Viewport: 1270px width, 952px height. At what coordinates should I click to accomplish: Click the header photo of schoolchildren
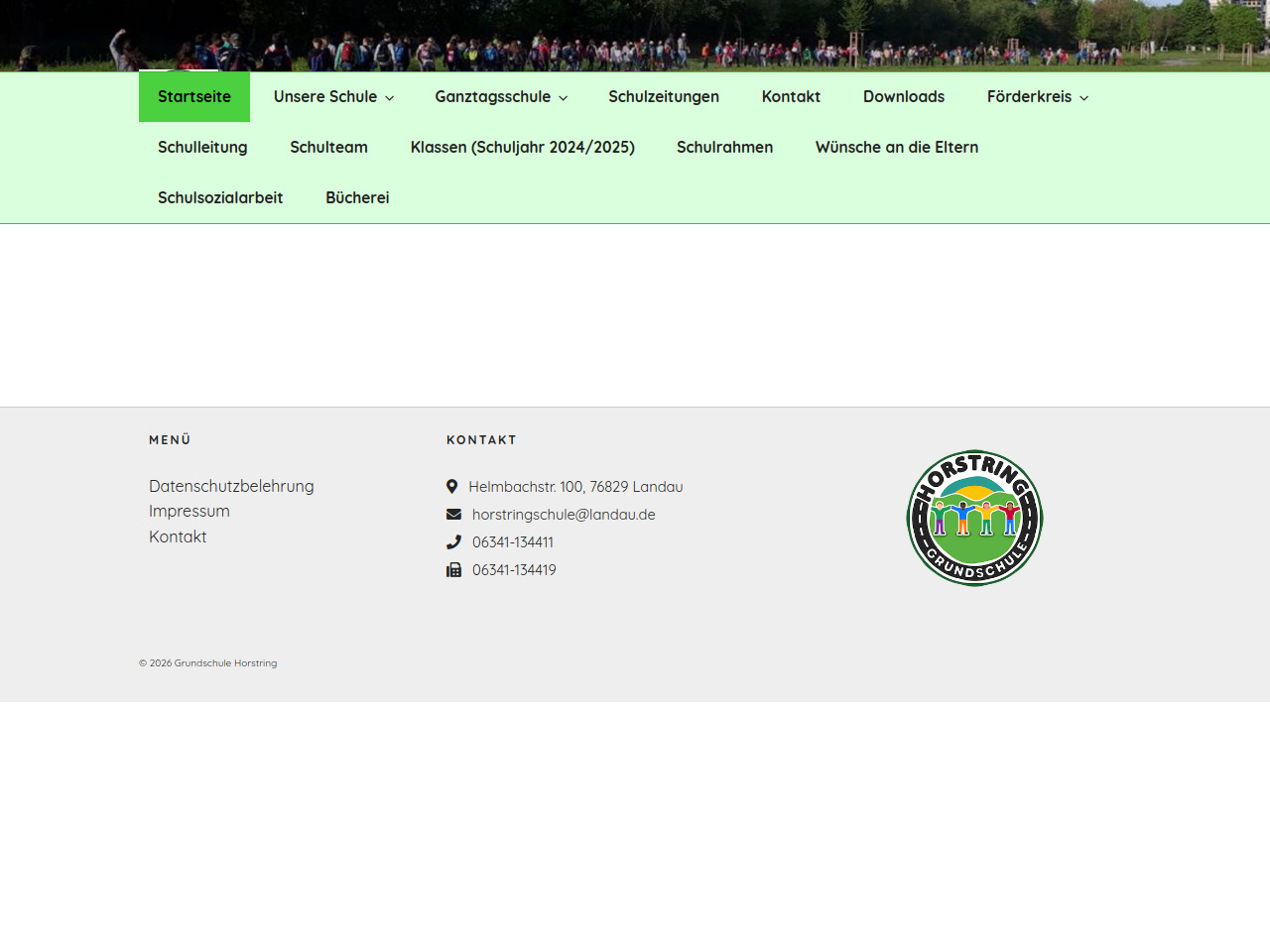click(635, 35)
